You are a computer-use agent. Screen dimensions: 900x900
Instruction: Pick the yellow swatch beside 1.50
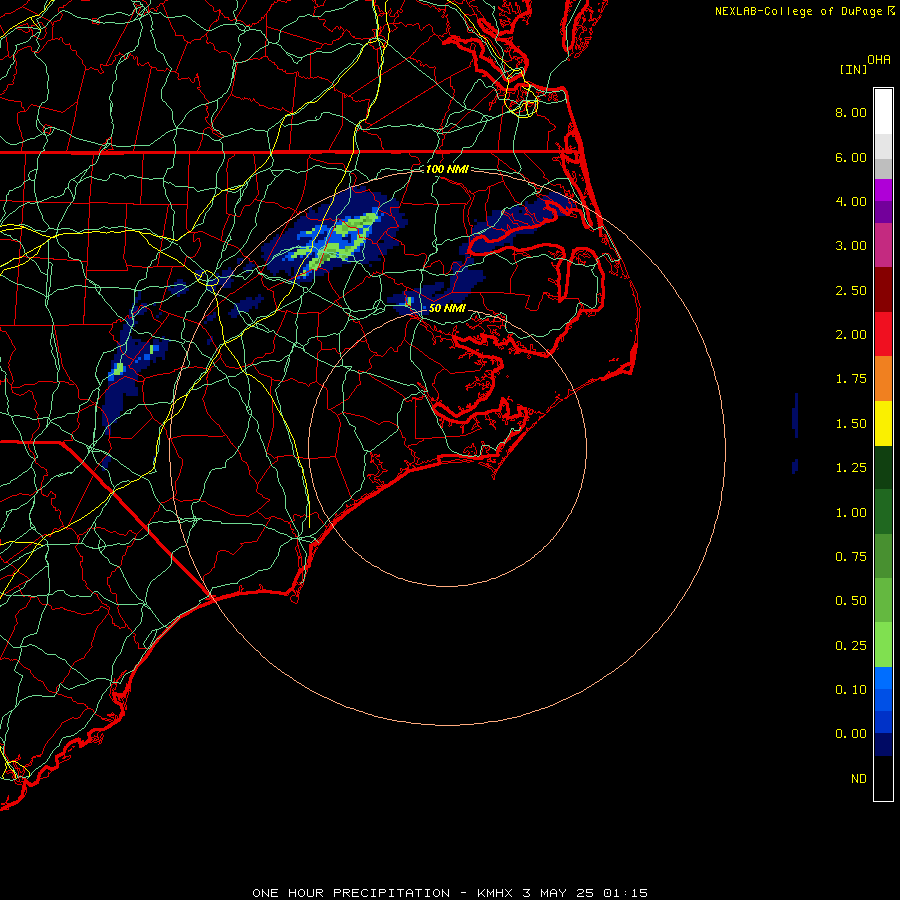point(883,423)
